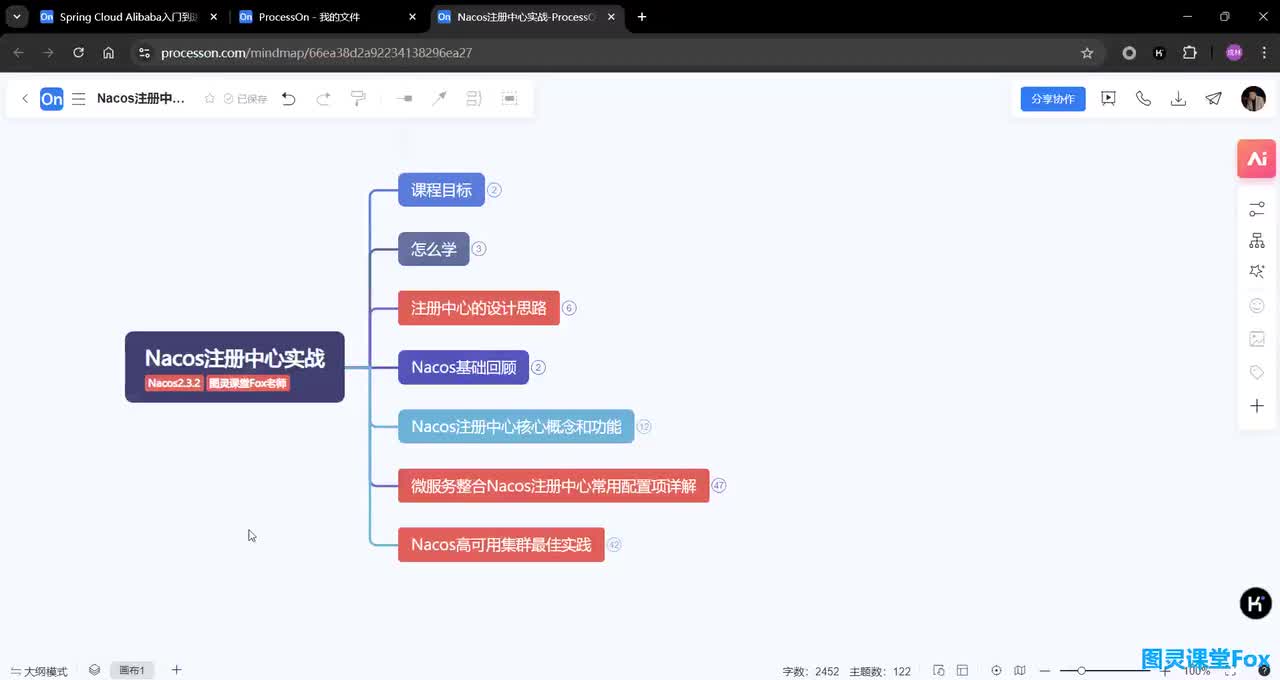Bookmark this page with the star

pos(1087,53)
